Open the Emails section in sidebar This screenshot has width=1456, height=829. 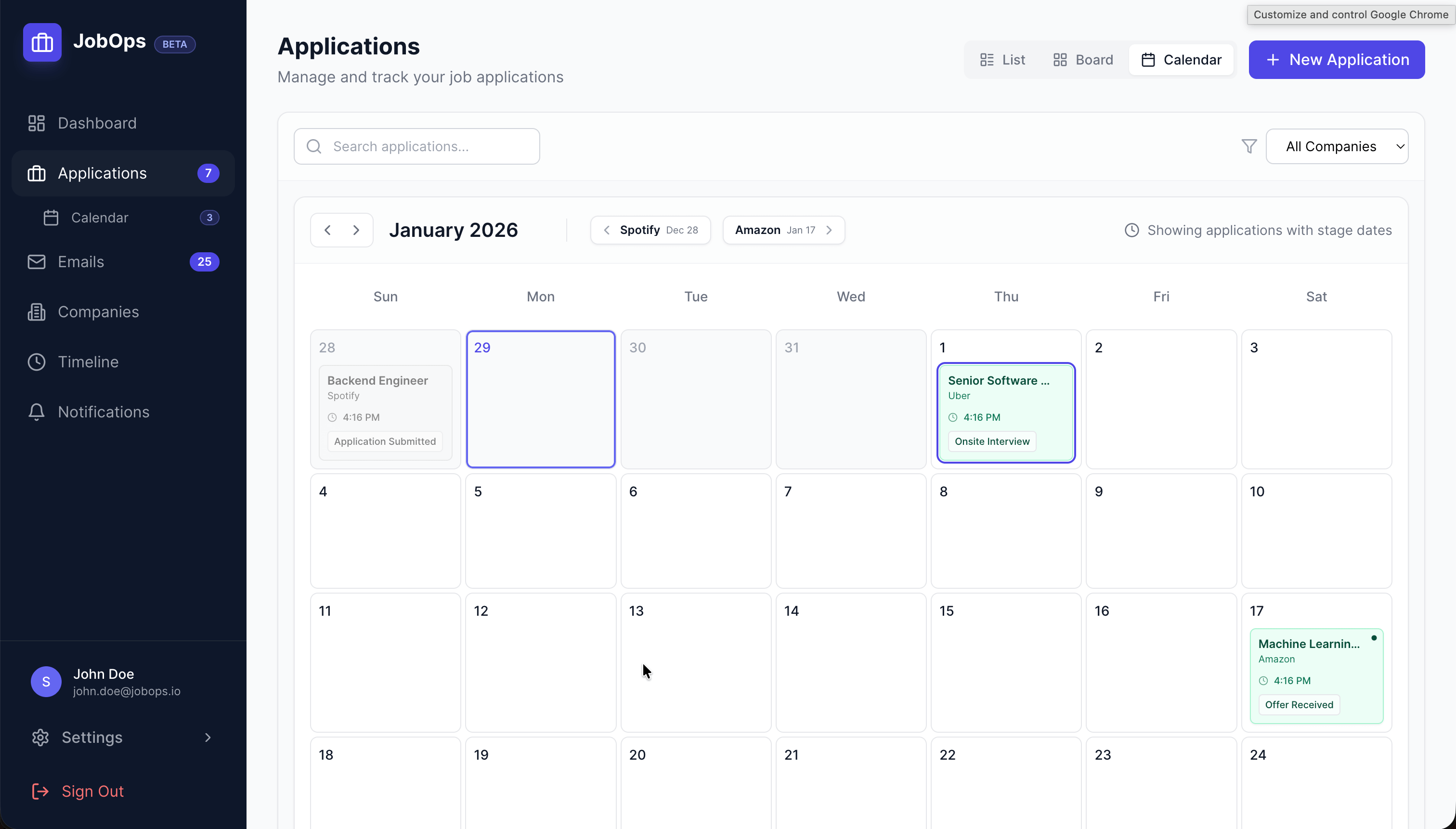[81, 262]
